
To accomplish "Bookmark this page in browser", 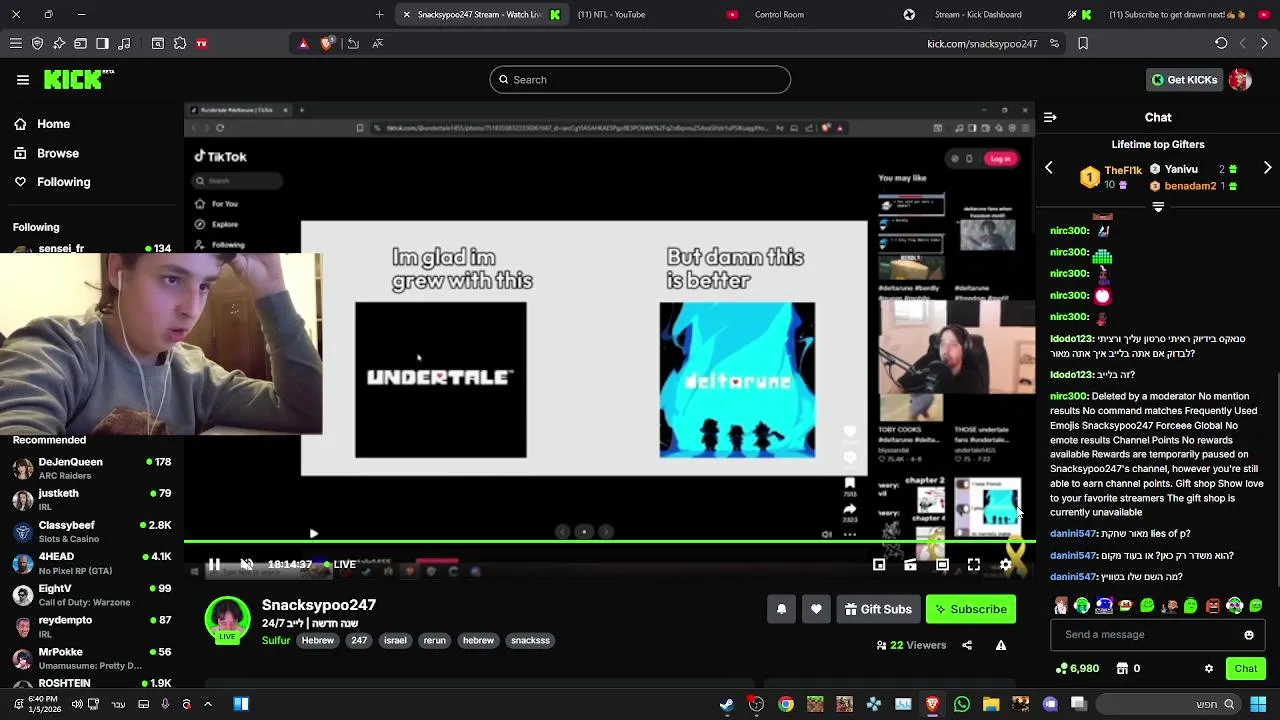I will tap(1083, 43).
